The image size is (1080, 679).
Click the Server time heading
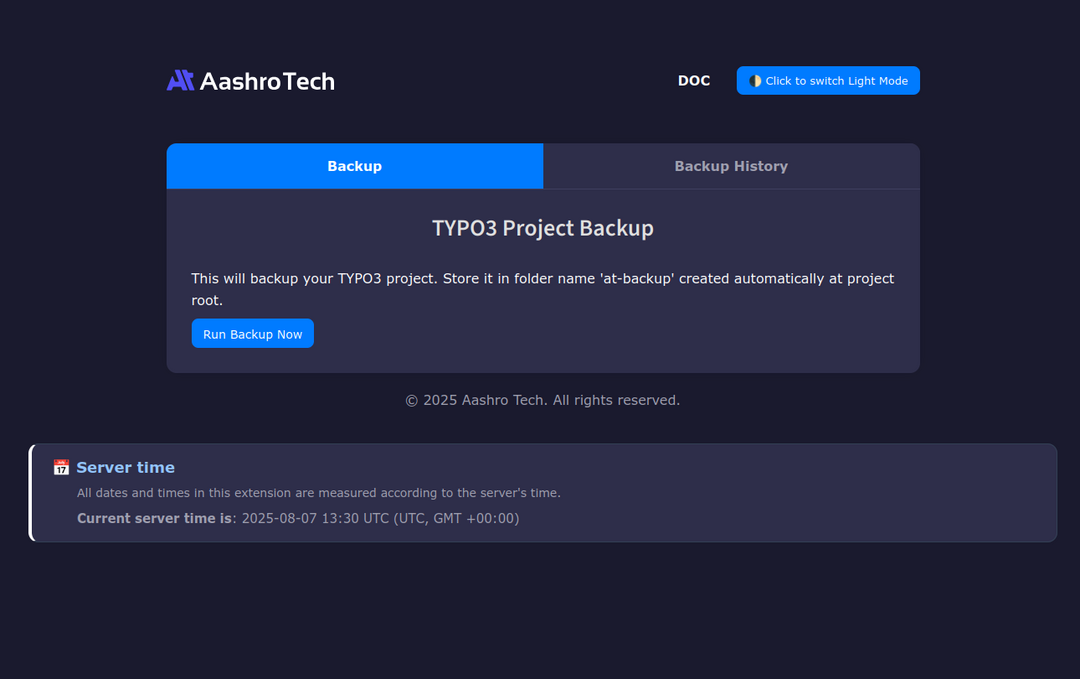tap(125, 467)
